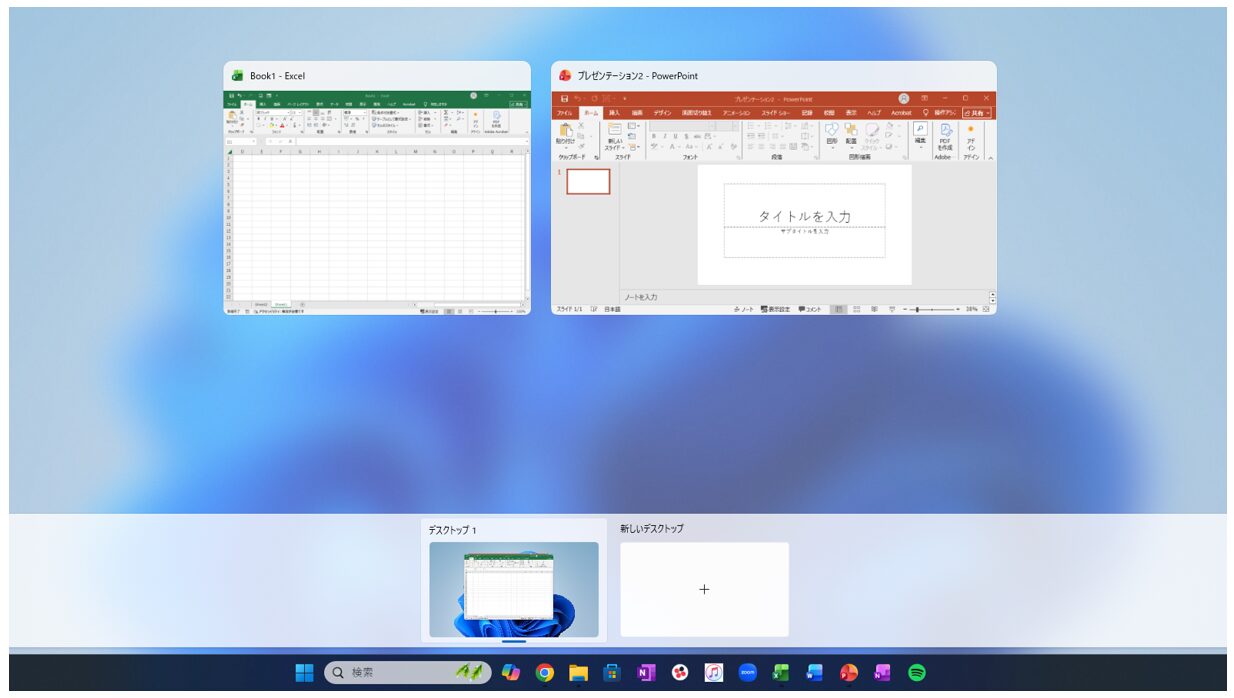Open OneNote icon next to Spotify
Image resolution: width=1234 pixels, height=698 pixels.
point(882,673)
